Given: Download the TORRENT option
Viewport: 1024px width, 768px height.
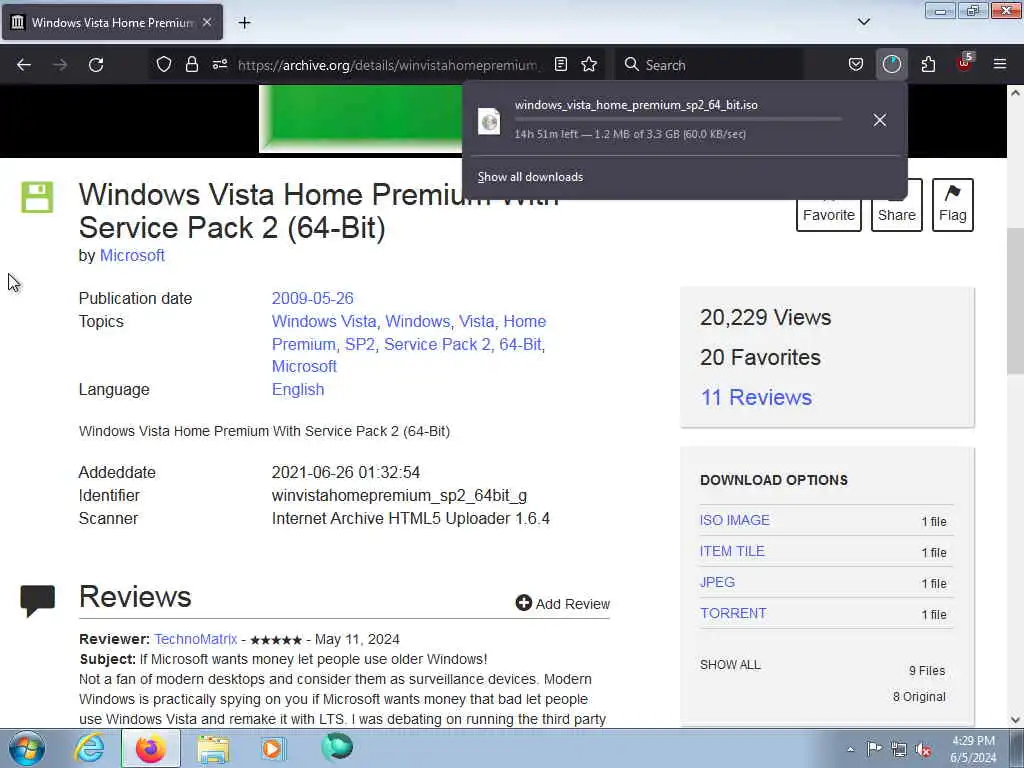Looking at the screenshot, I should tap(733, 613).
